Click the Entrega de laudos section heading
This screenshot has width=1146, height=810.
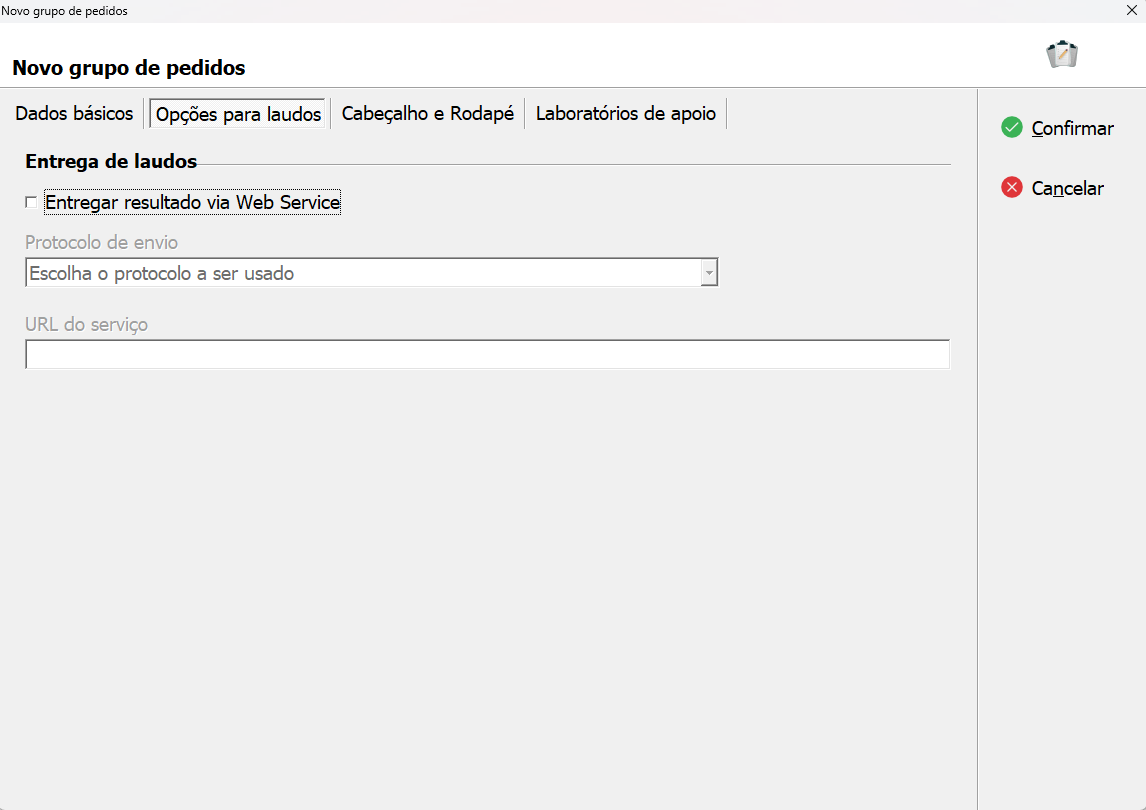pyautogui.click(x=111, y=161)
